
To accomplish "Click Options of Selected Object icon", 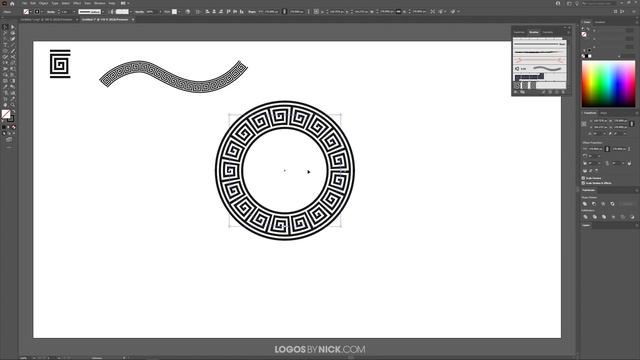I will 550,92.
